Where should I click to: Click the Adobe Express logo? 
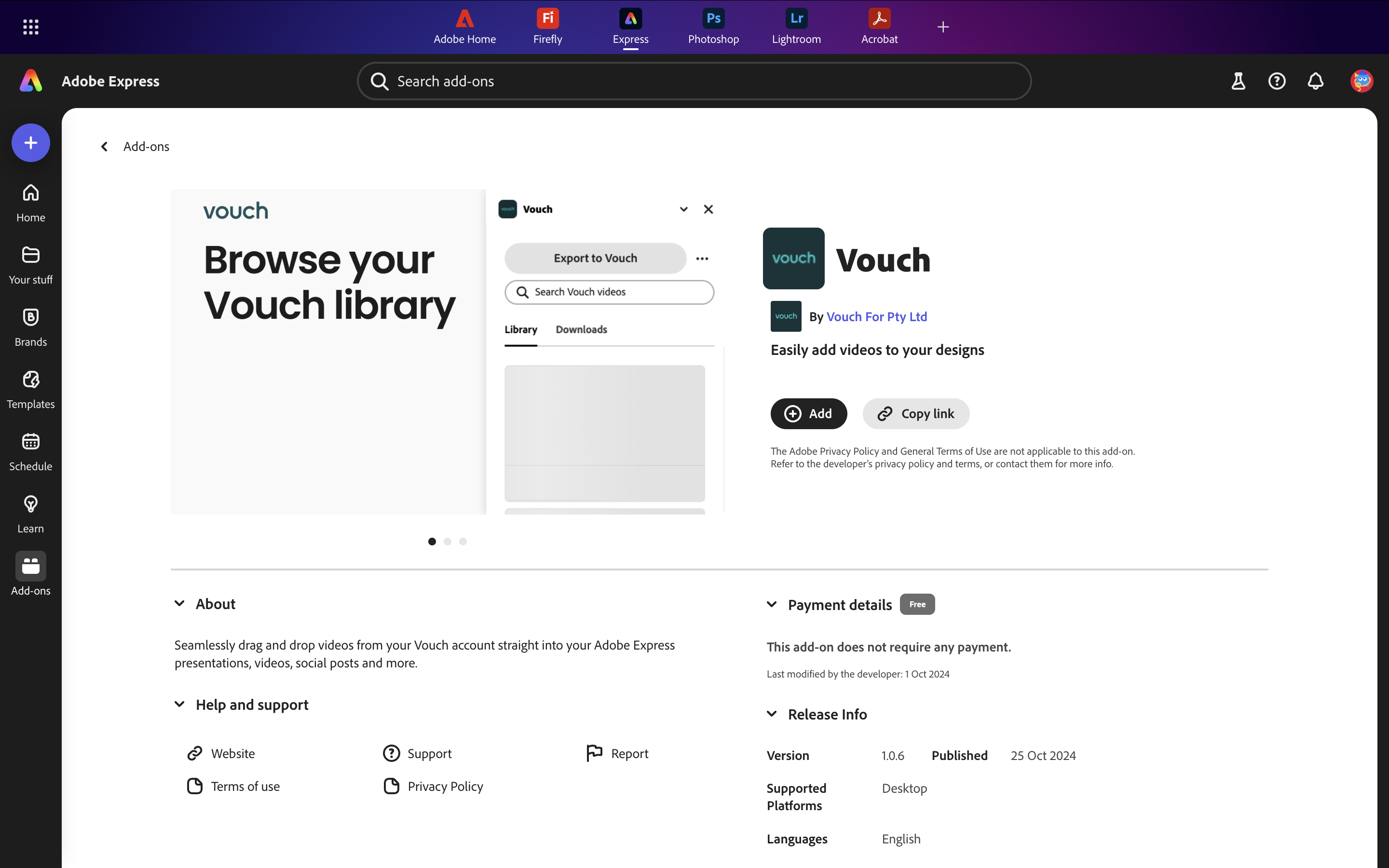tap(31, 81)
